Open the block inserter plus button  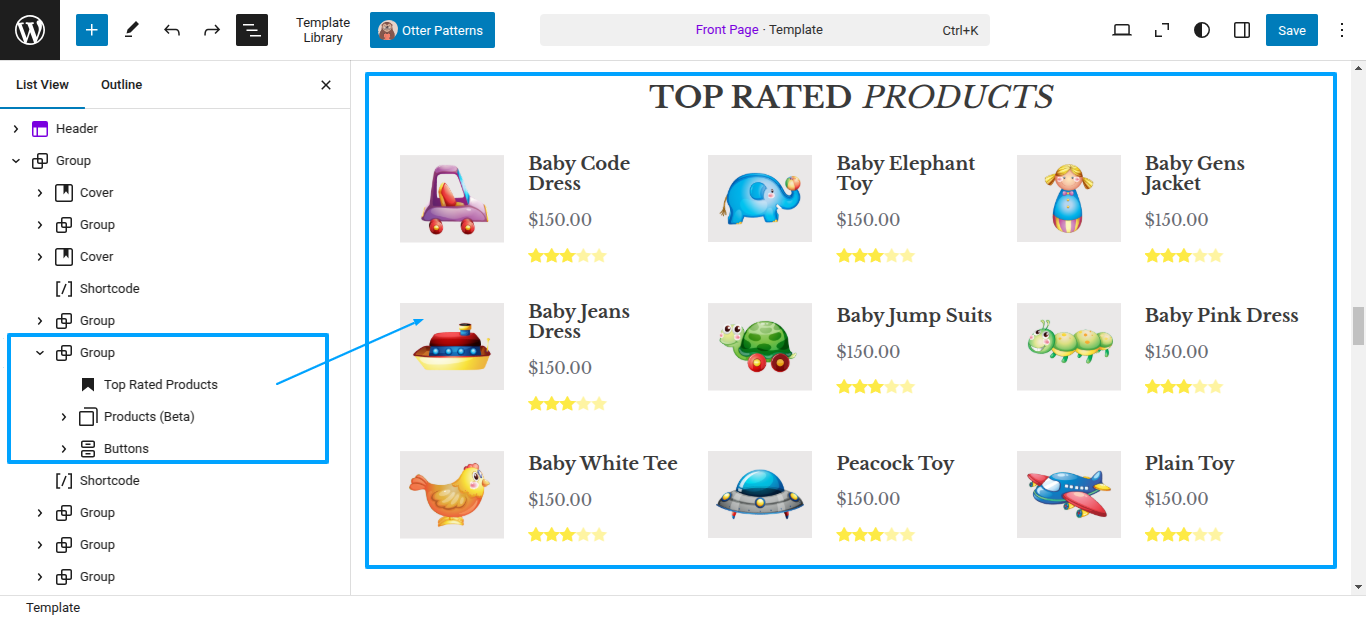pyautogui.click(x=91, y=30)
